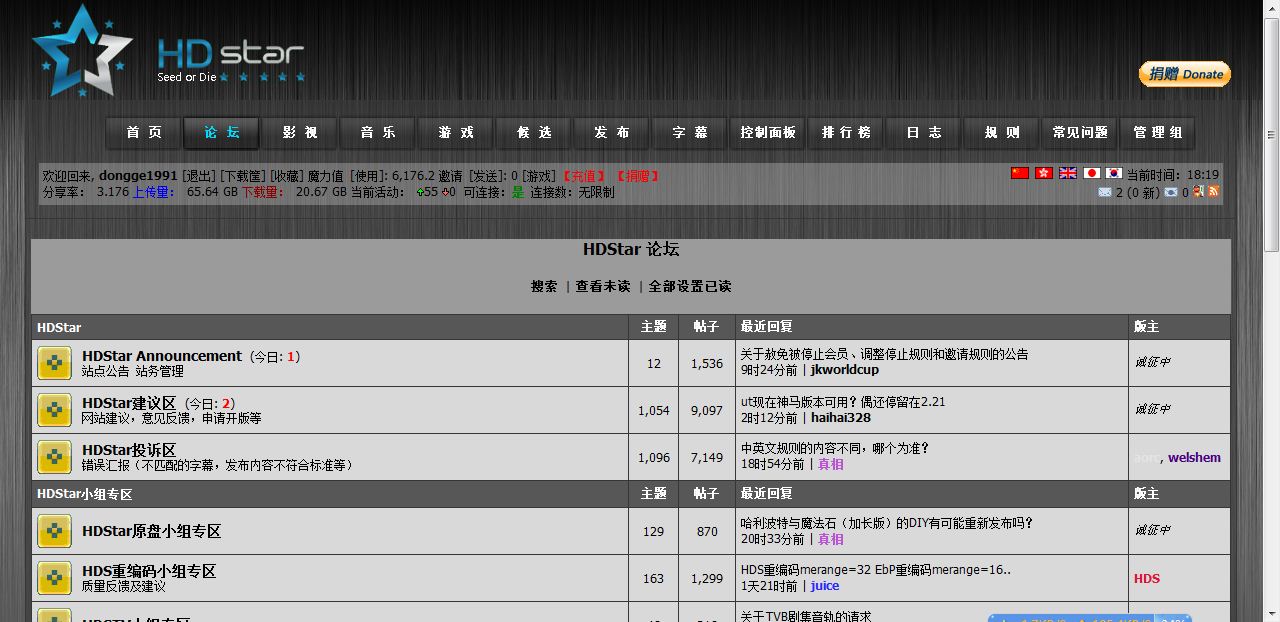Click the HDS重编码小组专区 forum status icon
Screen dimensions: 1280x622
pos(54,578)
